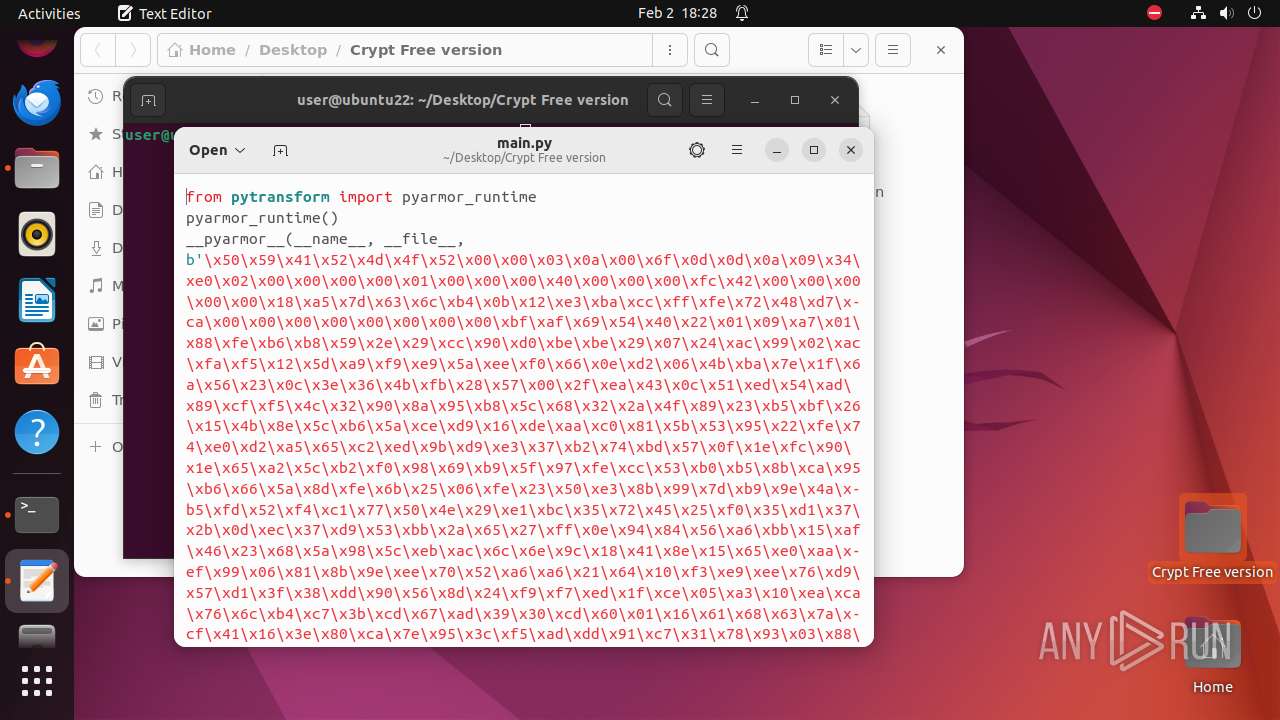The image size is (1280, 720).
Task: Open Recent in Files sidebar
Action: 105,96
